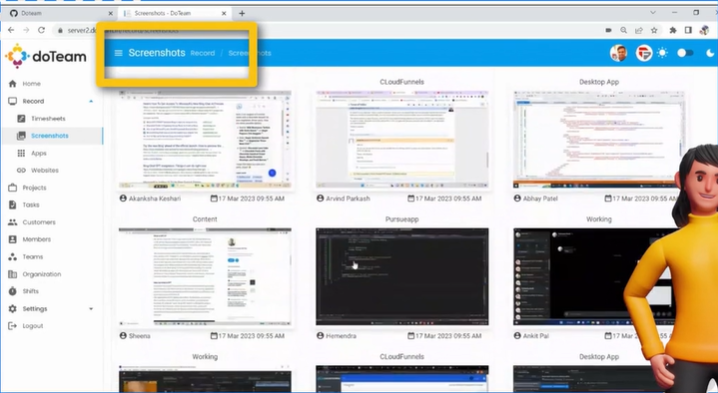Collapse the Record sidebar section

click(x=91, y=101)
